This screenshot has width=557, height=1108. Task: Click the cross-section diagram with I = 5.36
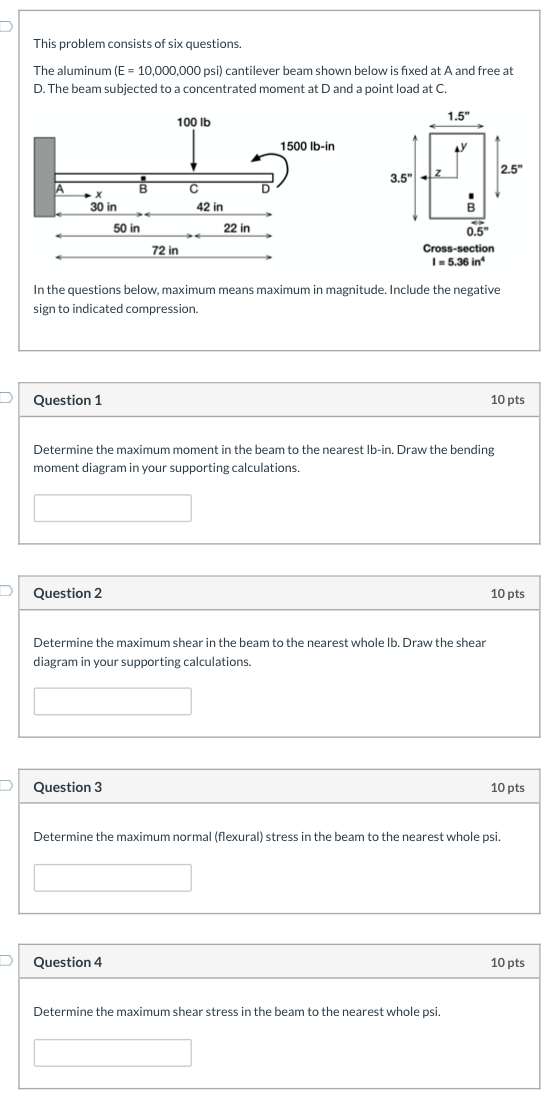click(x=450, y=189)
